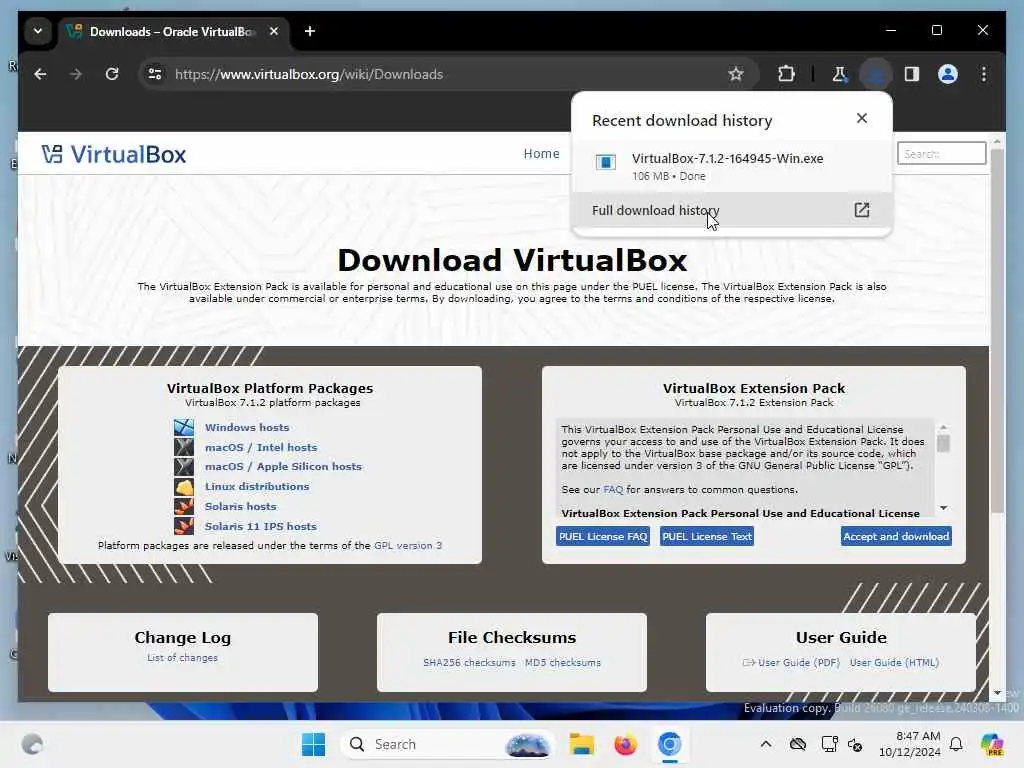The height and width of the screenshot is (768, 1024).
Task: Open SHA256 checksums link
Action: coord(469,662)
